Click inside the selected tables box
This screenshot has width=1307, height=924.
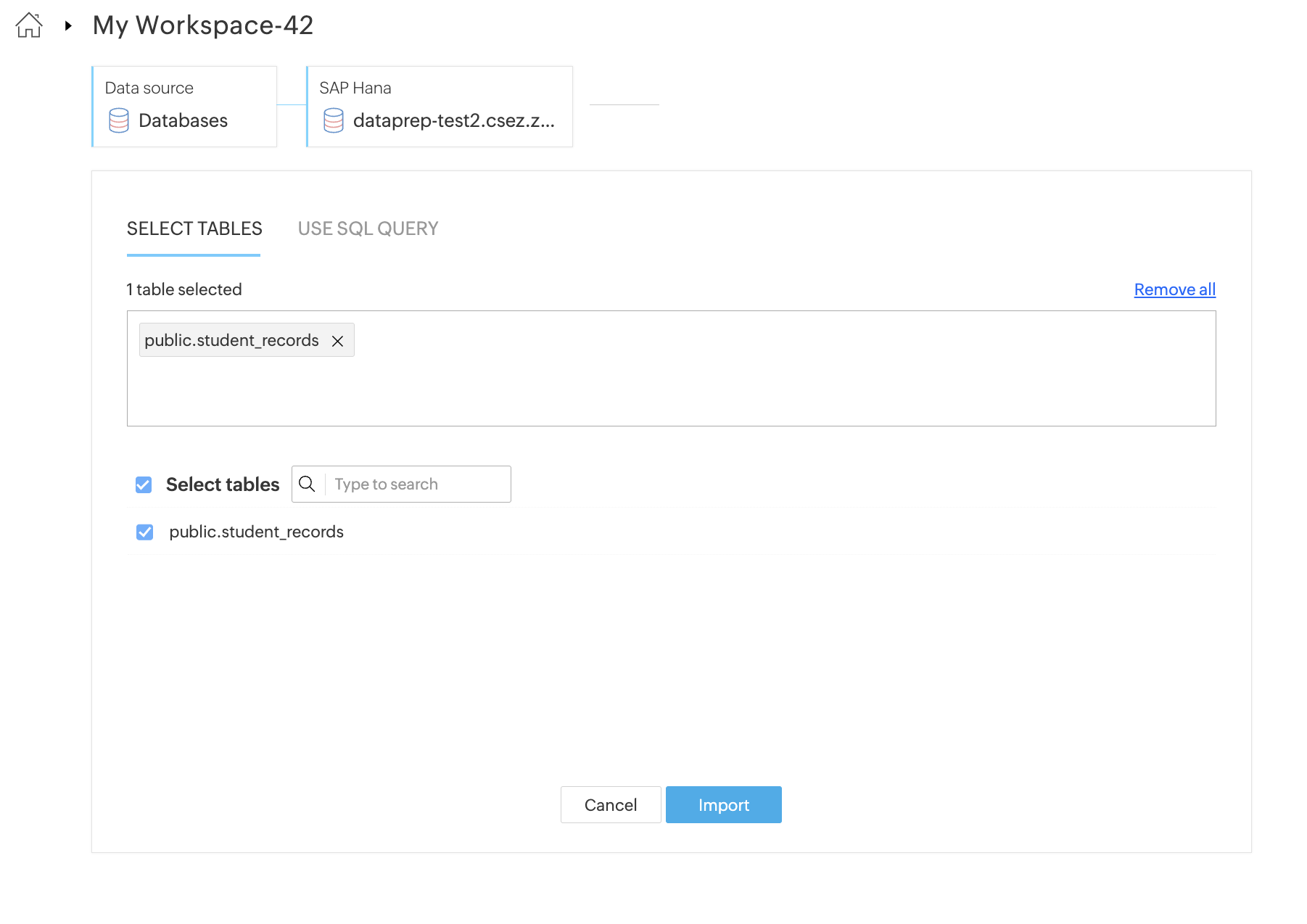click(x=672, y=368)
